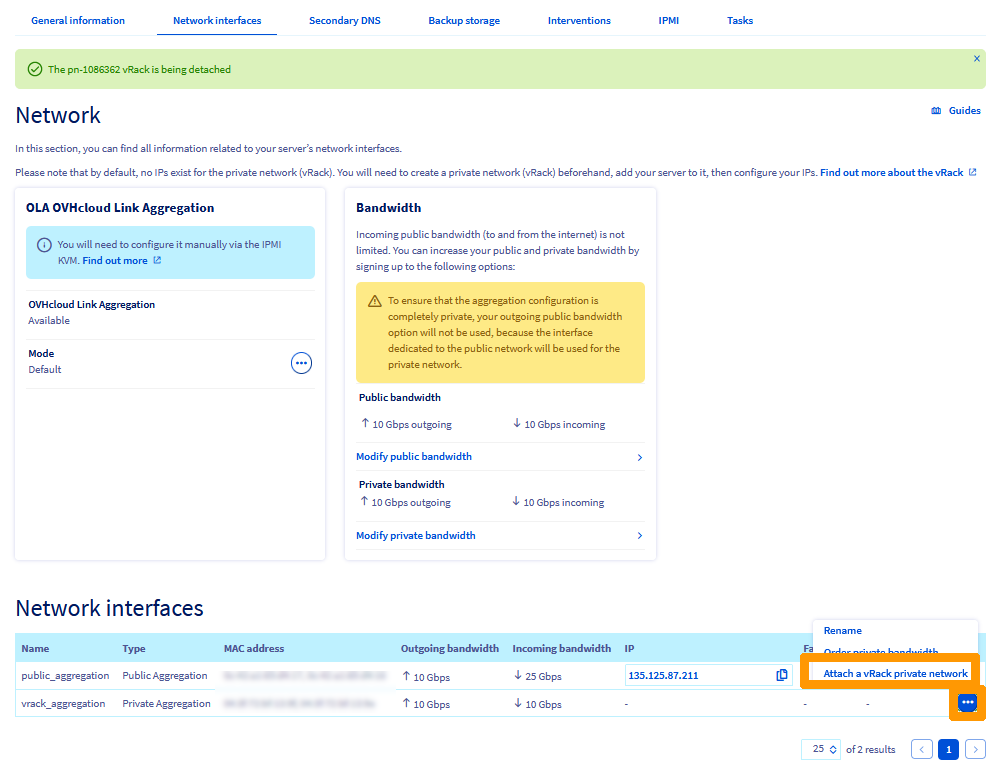997x773 pixels.
Task: Copy the IP address 135.125.87.211
Action: pos(782,675)
